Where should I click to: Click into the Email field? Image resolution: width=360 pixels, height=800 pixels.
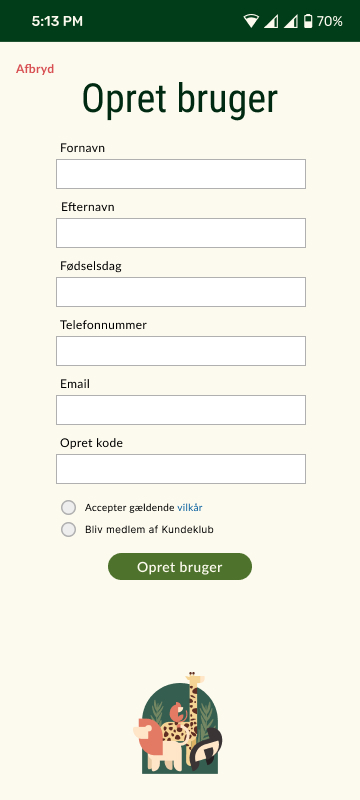[181, 410]
